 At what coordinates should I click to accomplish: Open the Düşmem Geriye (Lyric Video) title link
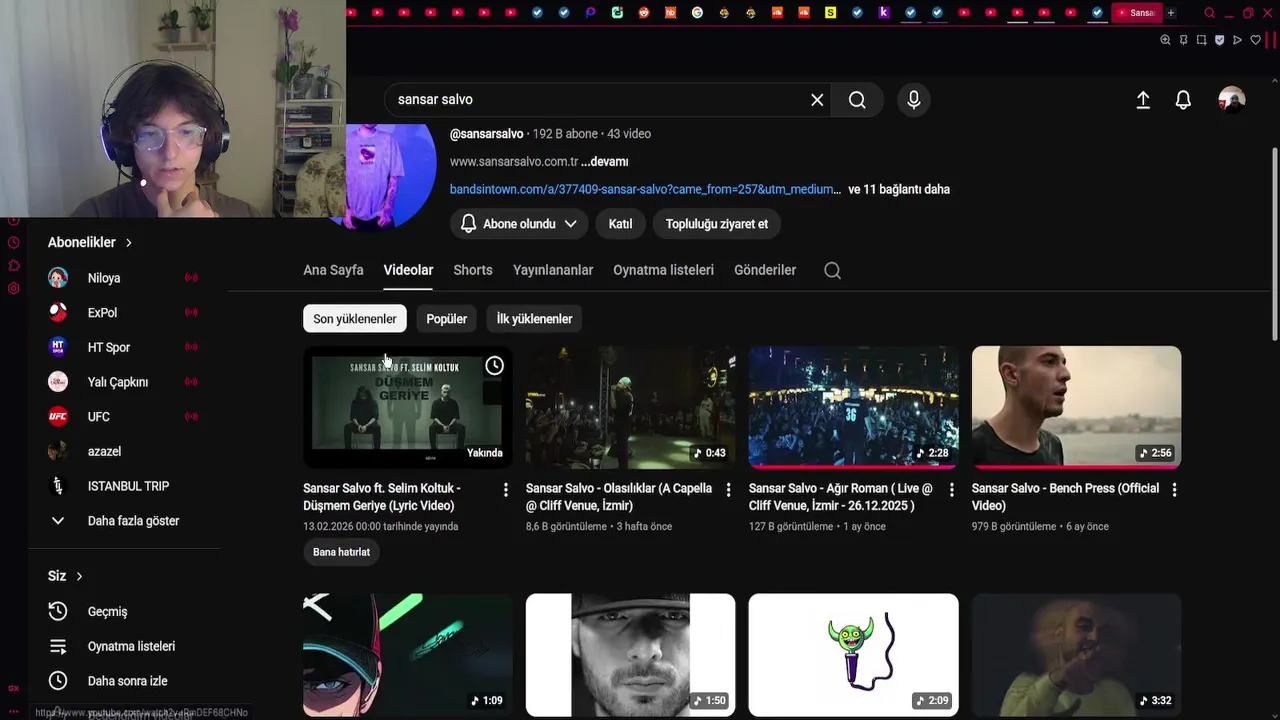[382, 497]
